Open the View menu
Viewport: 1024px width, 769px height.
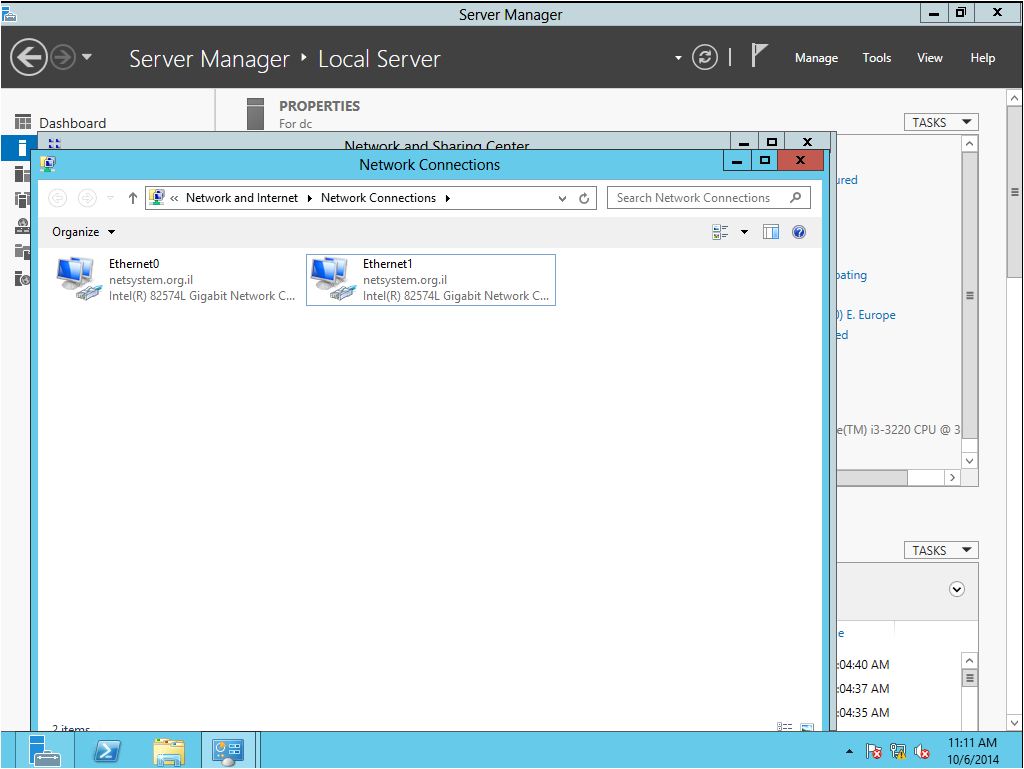tap(929, 58)
